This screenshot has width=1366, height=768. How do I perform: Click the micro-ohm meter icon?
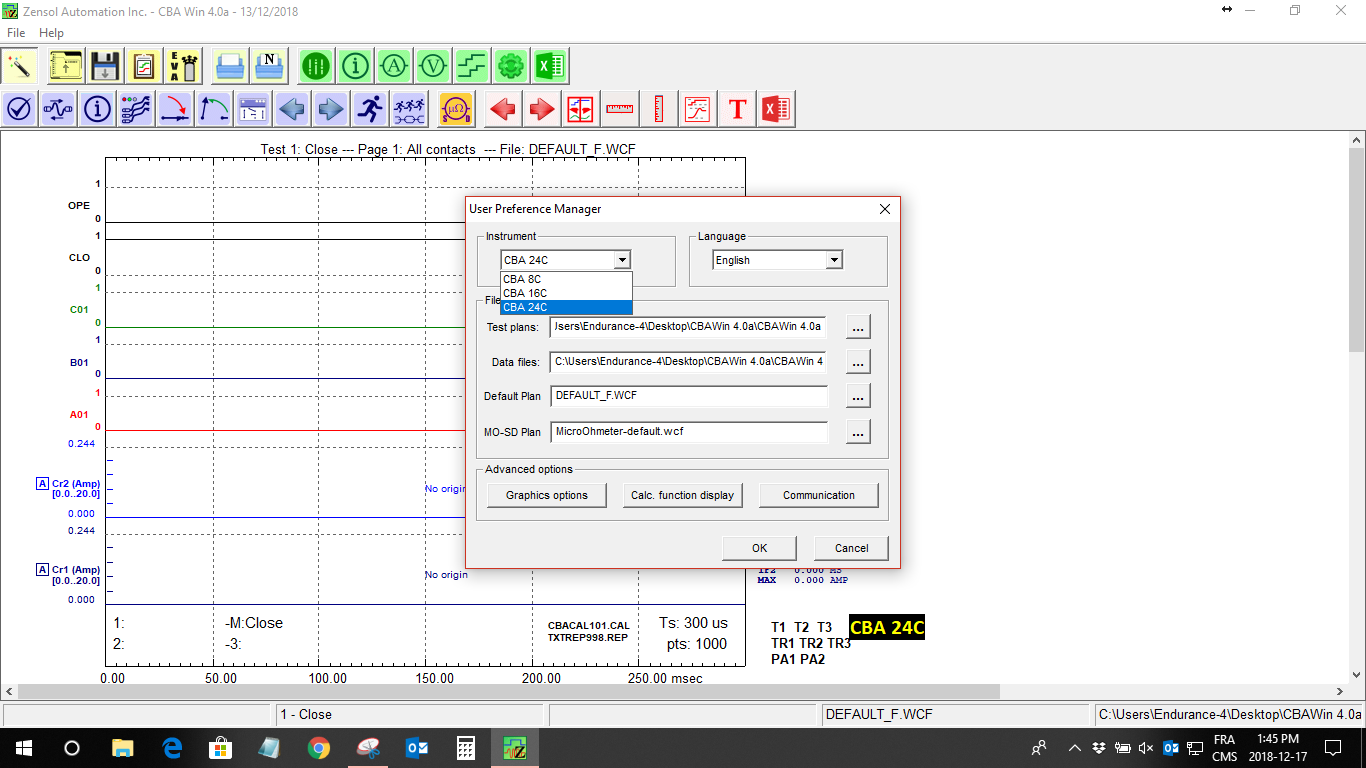pyautogui.click(x=455, y=109)
